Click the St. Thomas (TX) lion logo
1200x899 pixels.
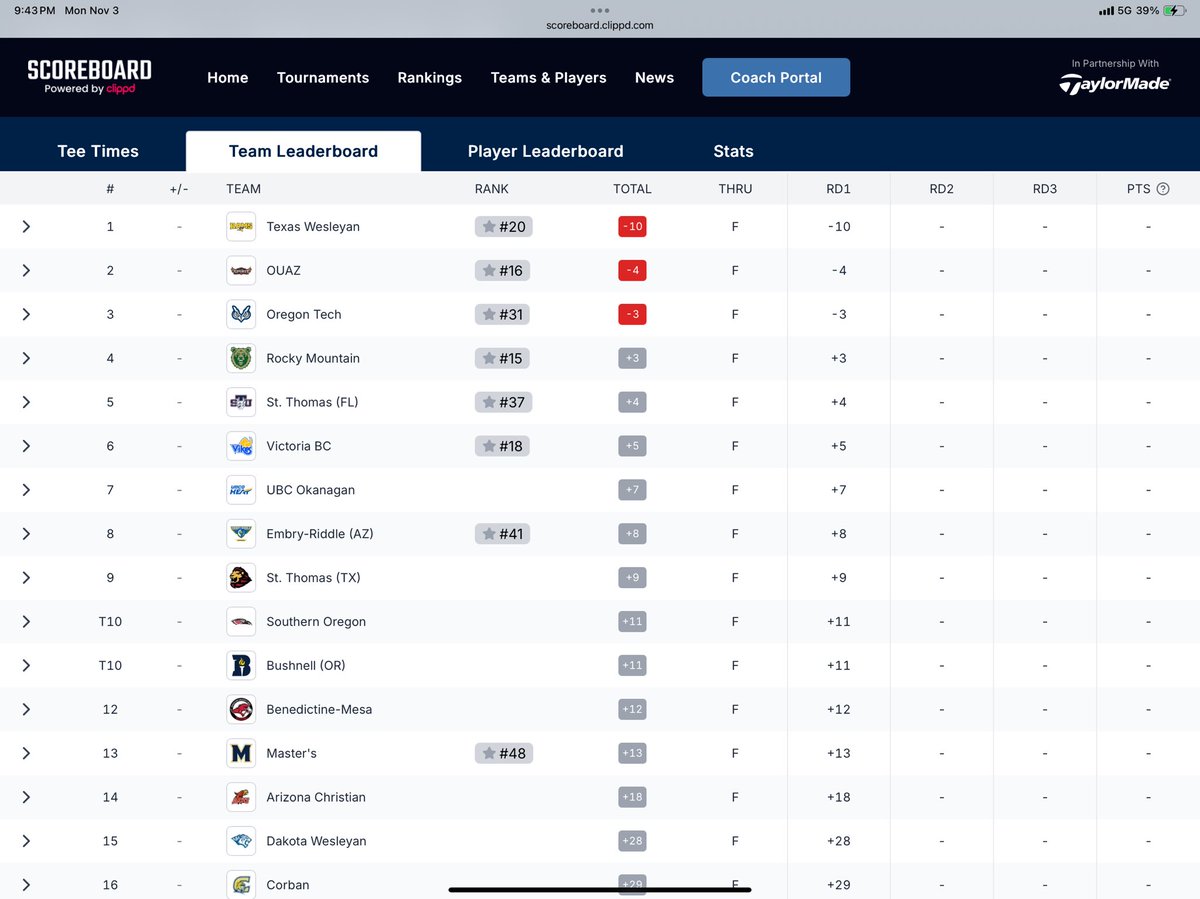point(241,578)
